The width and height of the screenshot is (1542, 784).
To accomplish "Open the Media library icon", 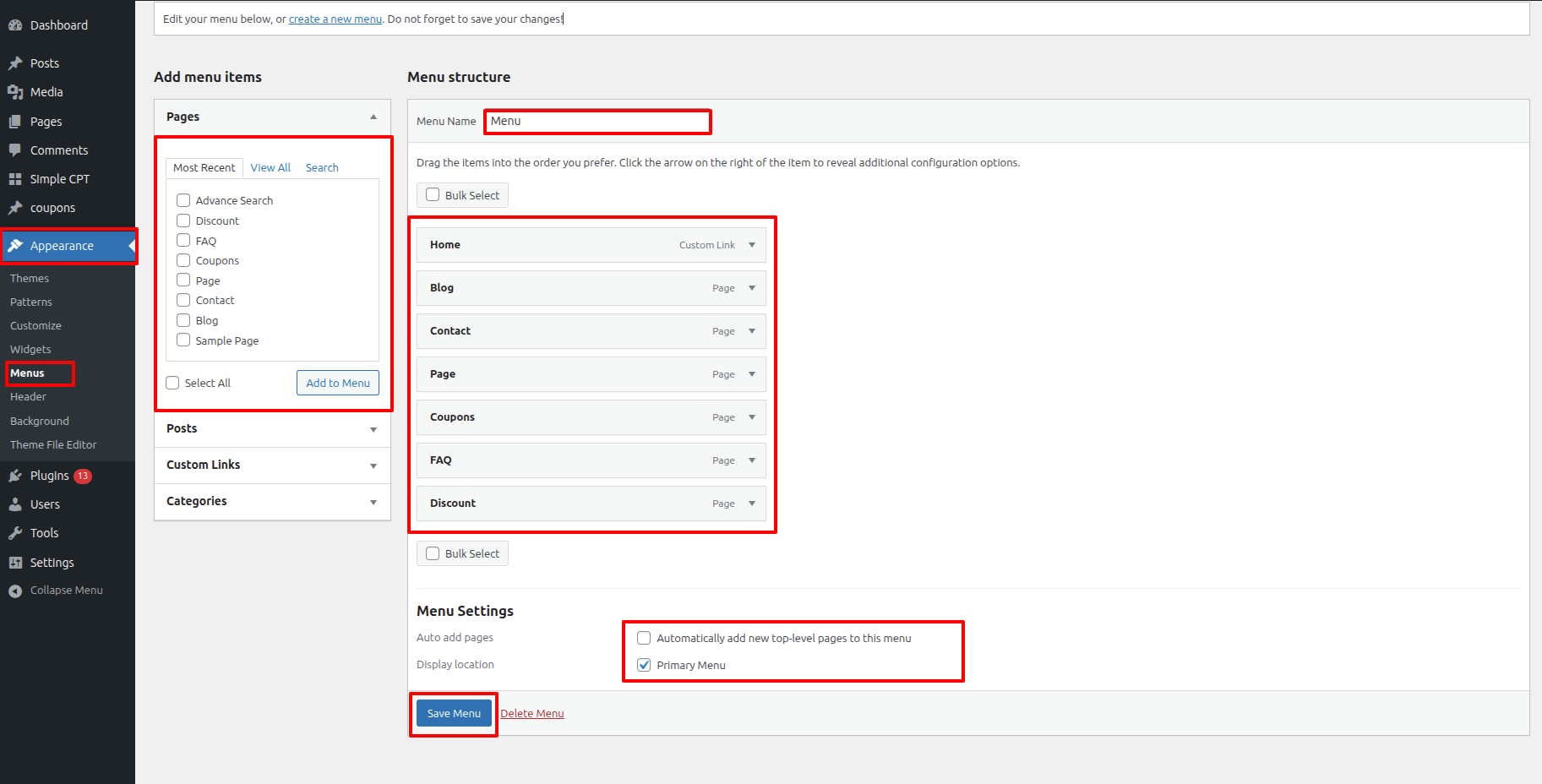I will [x=15, y=92].
